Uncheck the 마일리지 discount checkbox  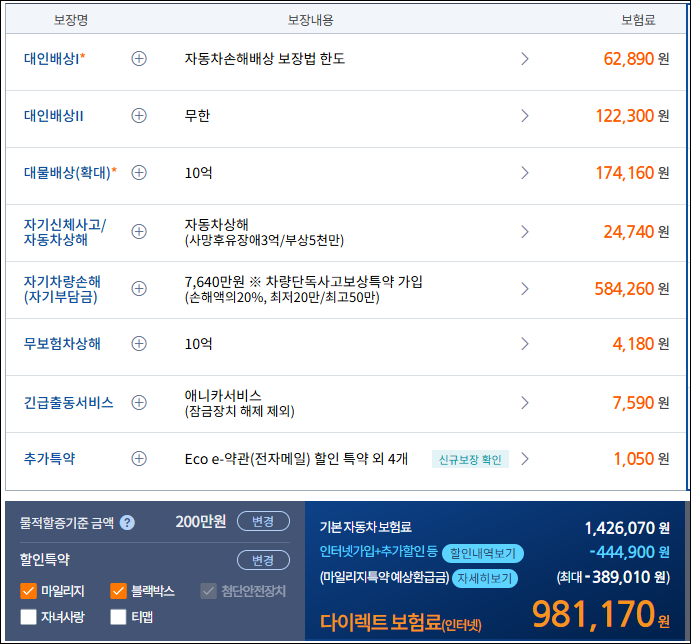click(29, 591)
